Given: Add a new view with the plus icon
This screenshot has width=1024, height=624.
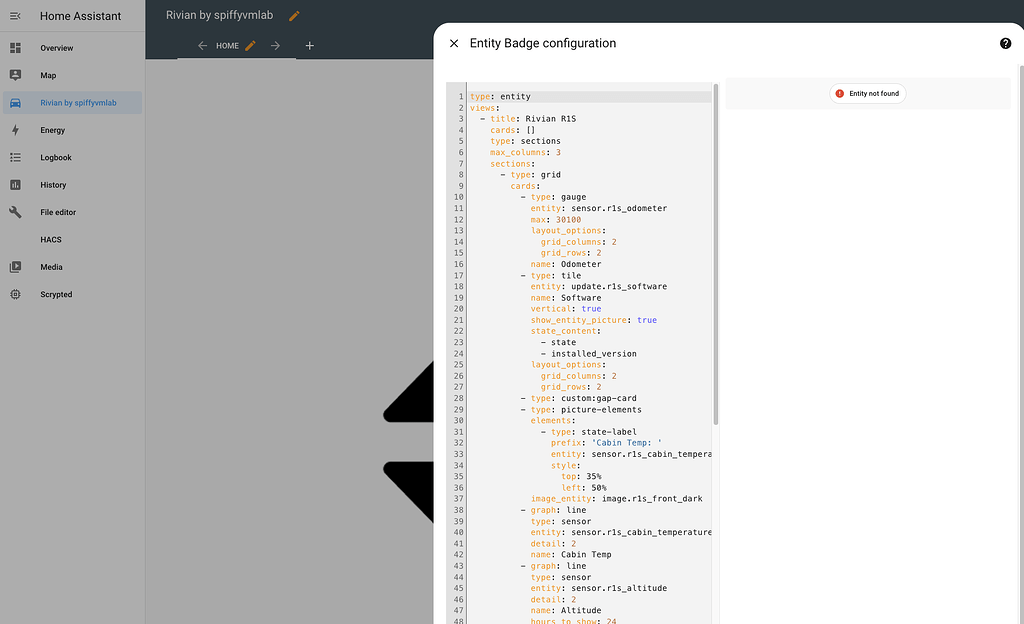Looking at the screenshot, I should pos(310,45).
